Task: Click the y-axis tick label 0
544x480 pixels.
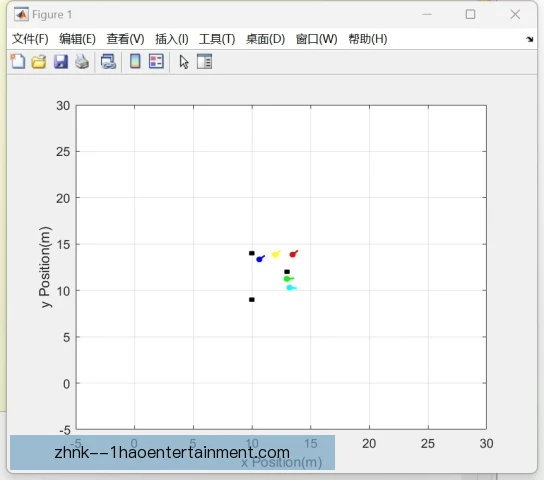Action: [x=66, y=384]
